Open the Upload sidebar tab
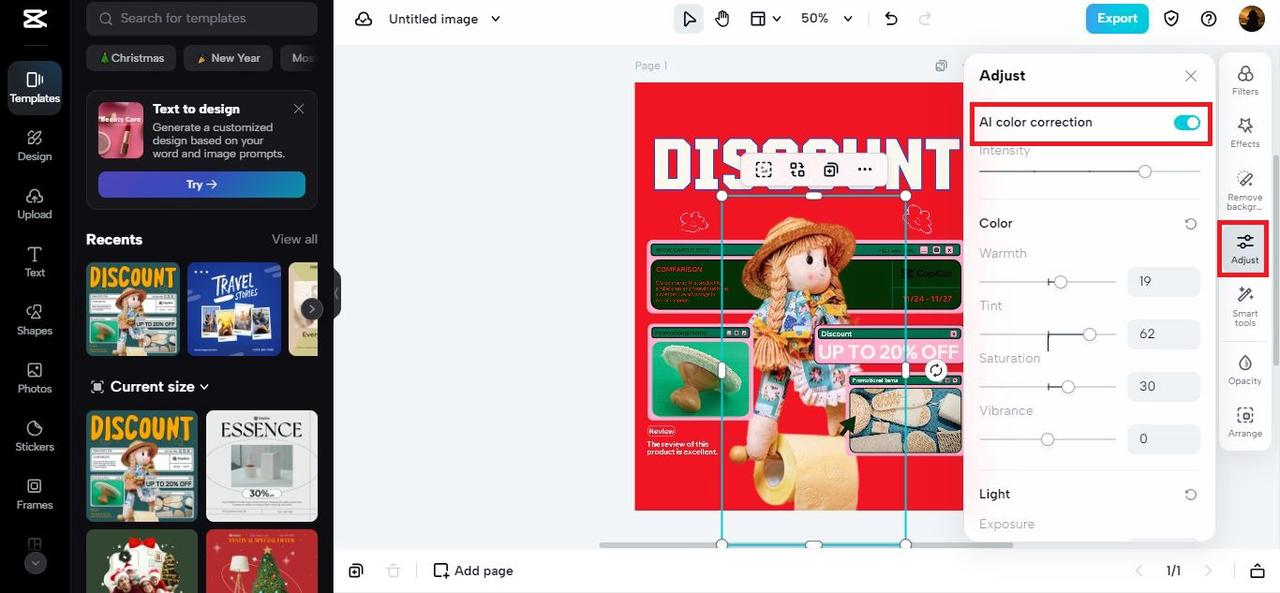Screen dimensions: 1280x593 pos(35,203)
